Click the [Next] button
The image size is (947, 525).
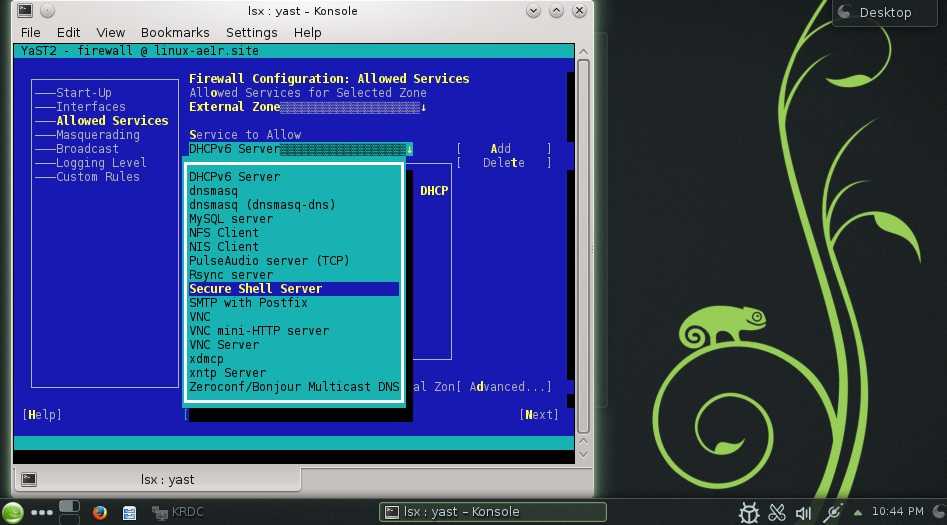(539, 414)
